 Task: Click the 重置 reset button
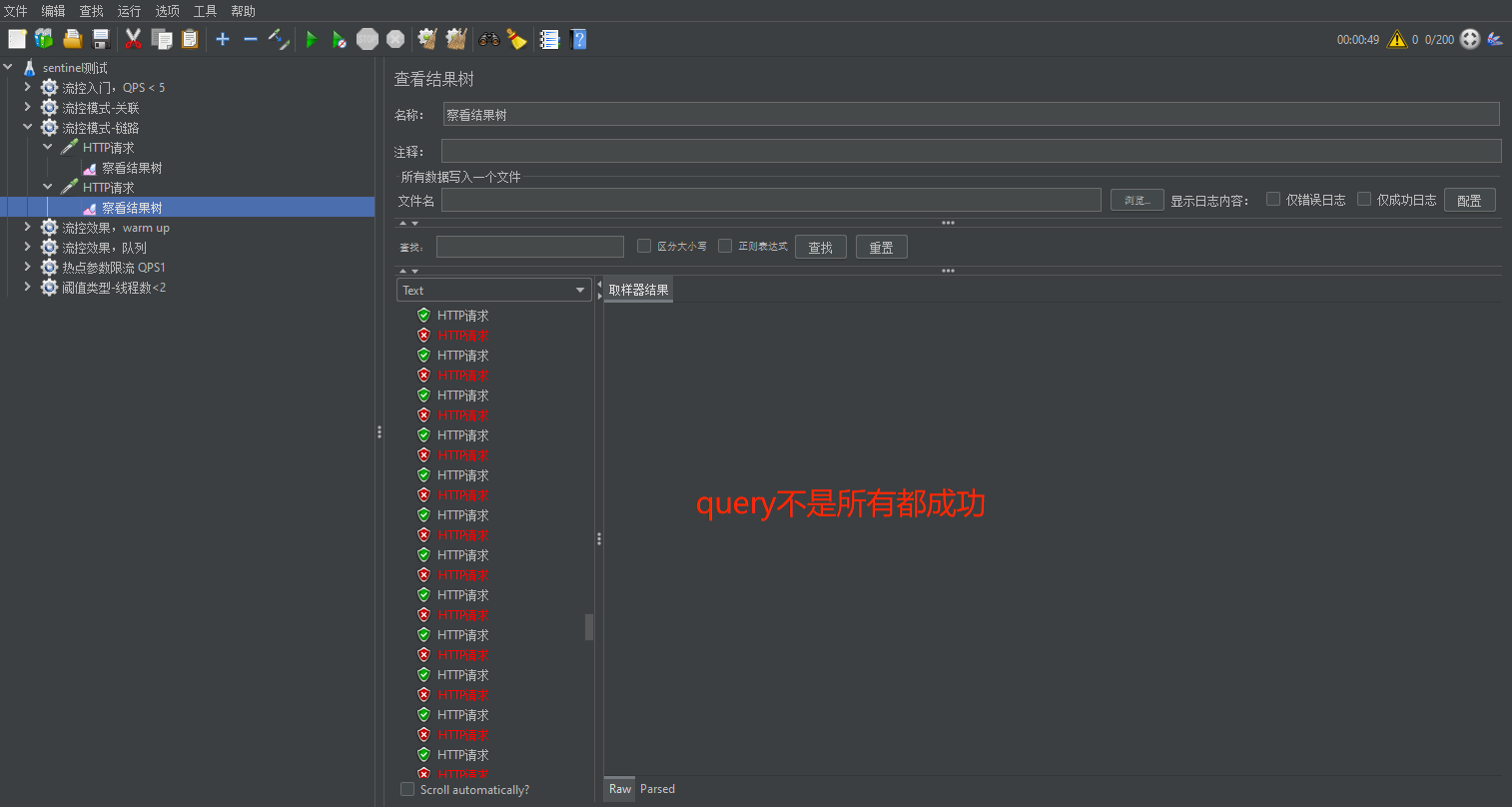coord(882,247)
